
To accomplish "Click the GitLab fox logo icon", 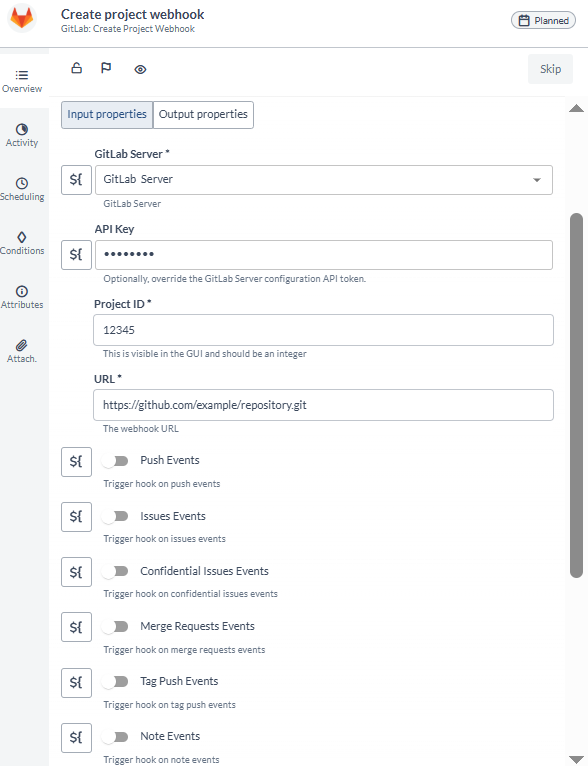I will [22, 19].
